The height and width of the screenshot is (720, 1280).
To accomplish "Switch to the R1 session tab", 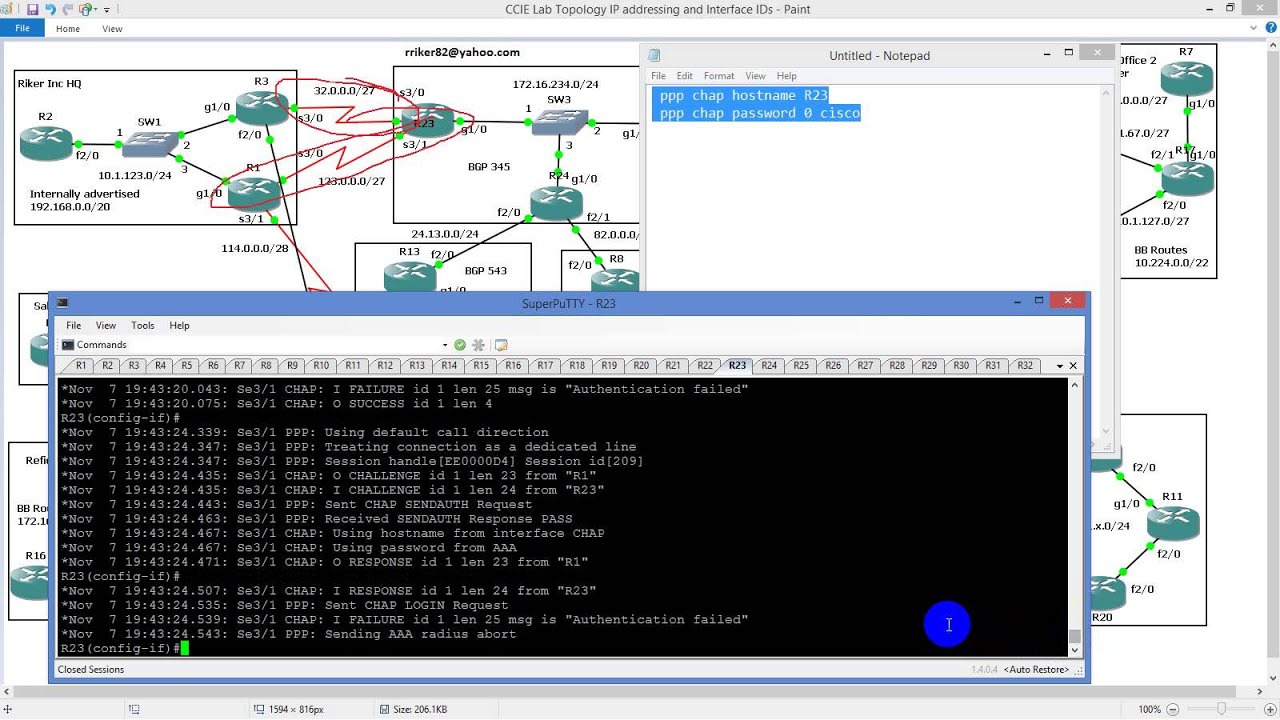I will coord(80,366).
